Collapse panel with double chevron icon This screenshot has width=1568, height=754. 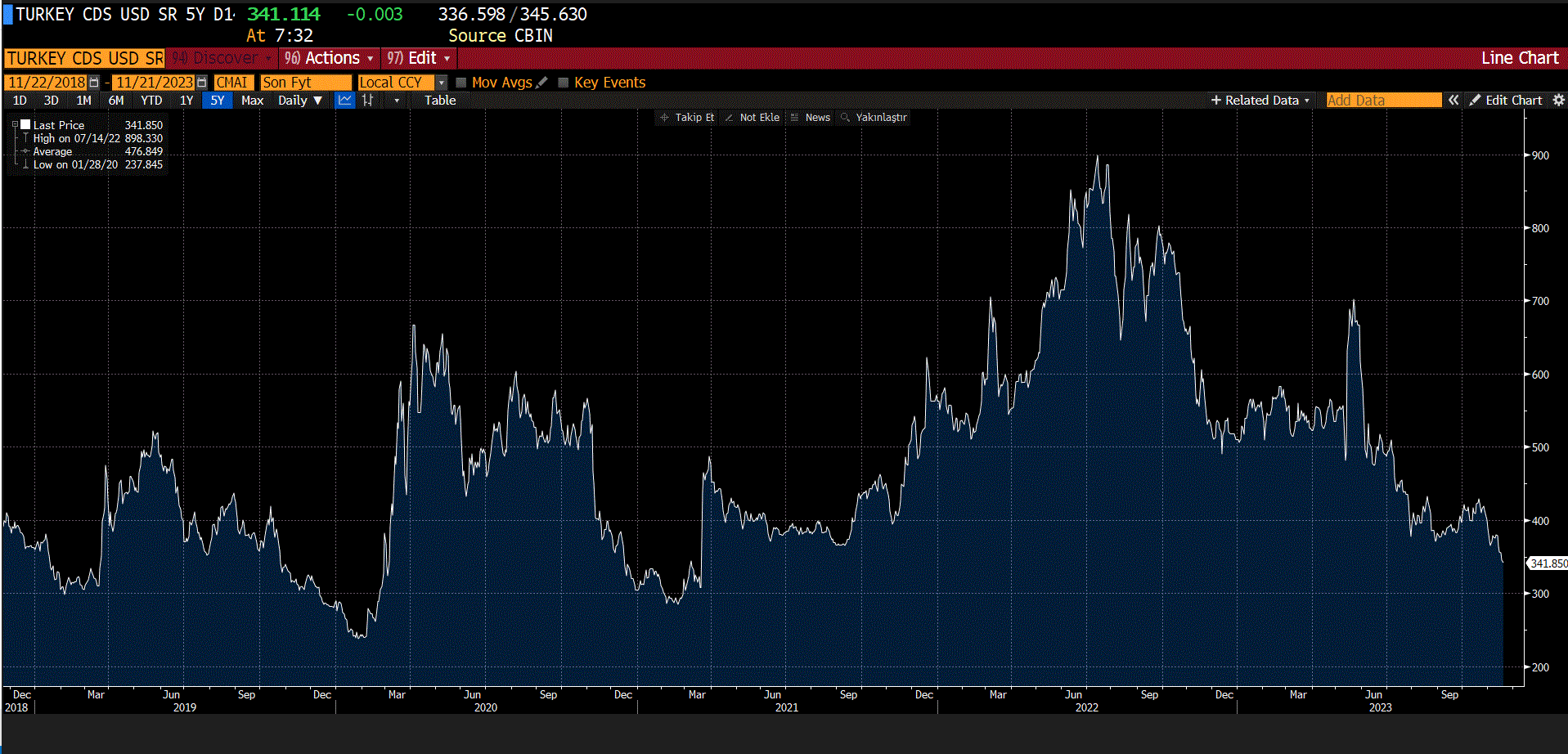(1453, 100)
